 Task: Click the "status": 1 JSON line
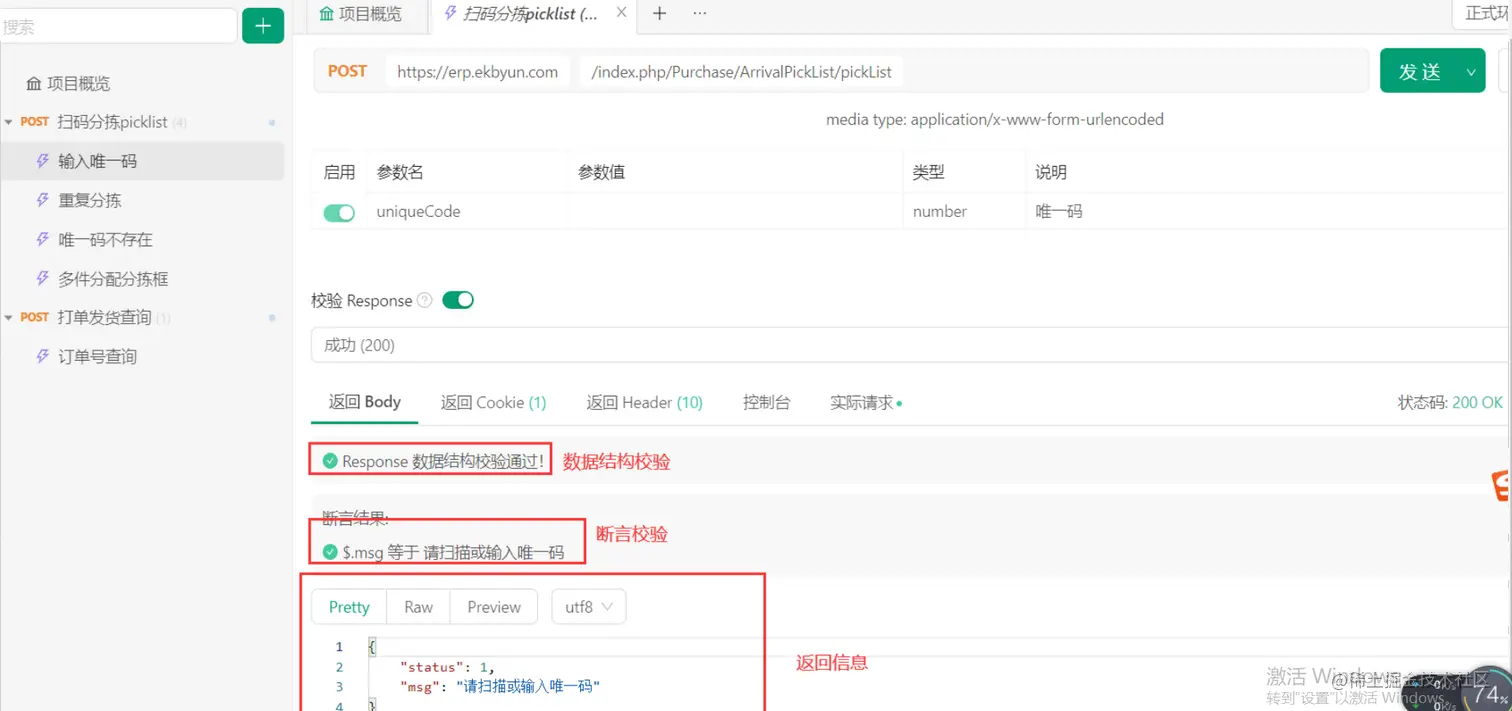click(447, 667)
